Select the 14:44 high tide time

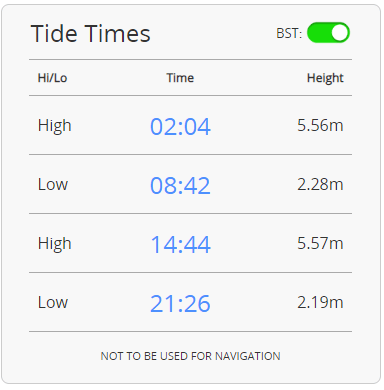click(x=180, y=245)
